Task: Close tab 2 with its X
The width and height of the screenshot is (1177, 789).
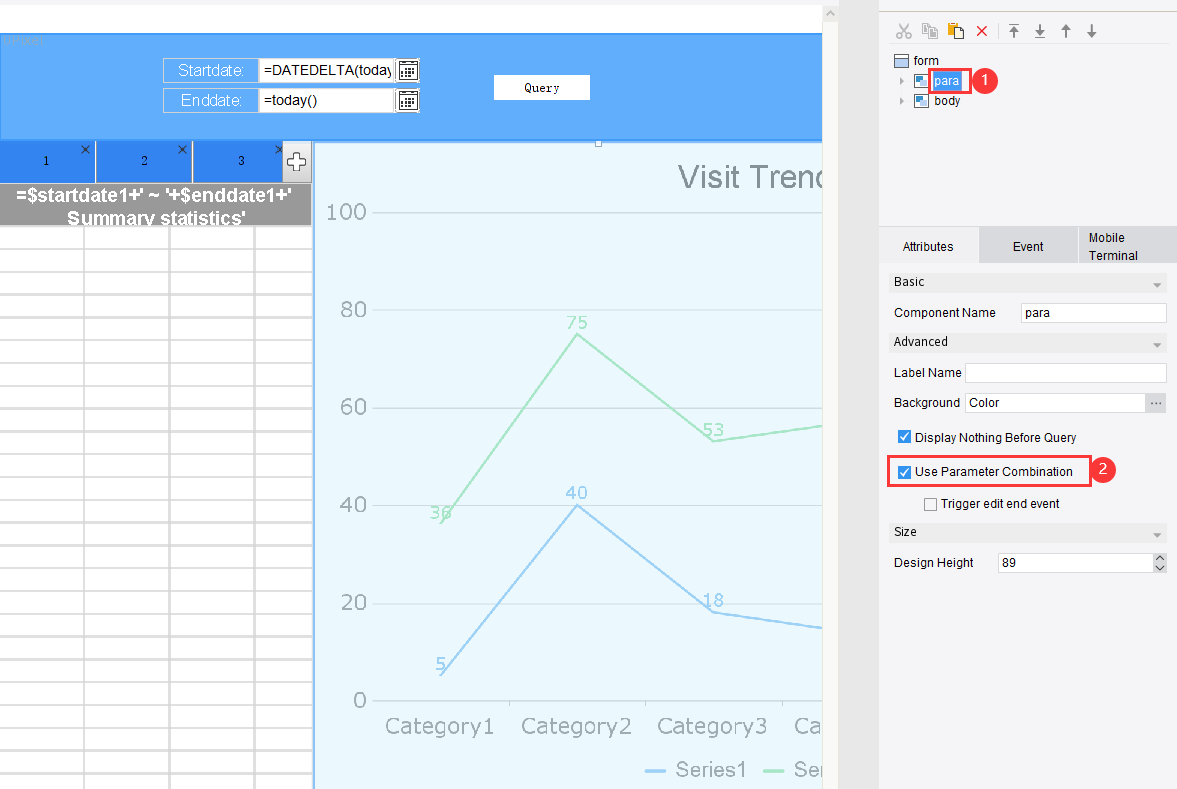Action: click(x=182, y=149)
